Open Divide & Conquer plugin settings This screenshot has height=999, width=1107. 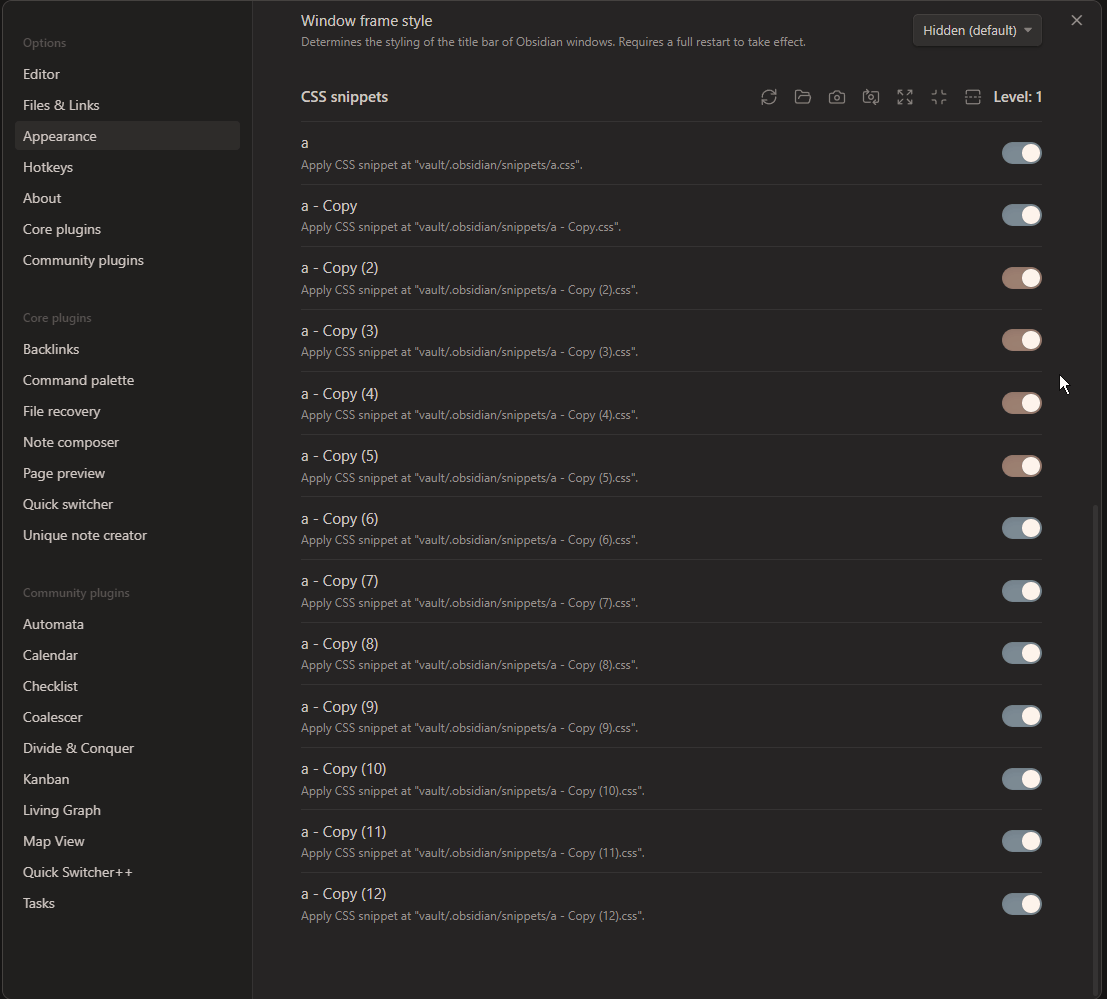click(x=127, y=748)
